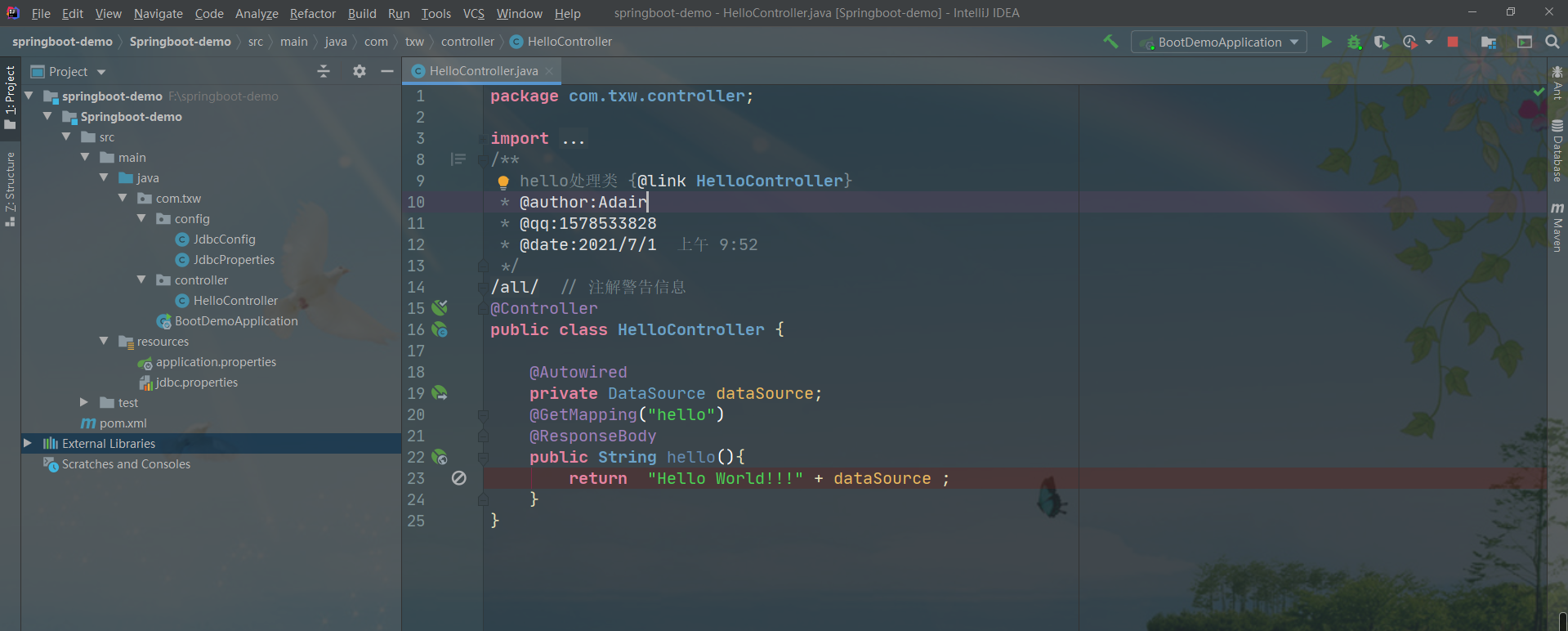Run BootDemoApplication with the green play icon
Screen dimensions: 1568x631
[x=1326, y=42]
